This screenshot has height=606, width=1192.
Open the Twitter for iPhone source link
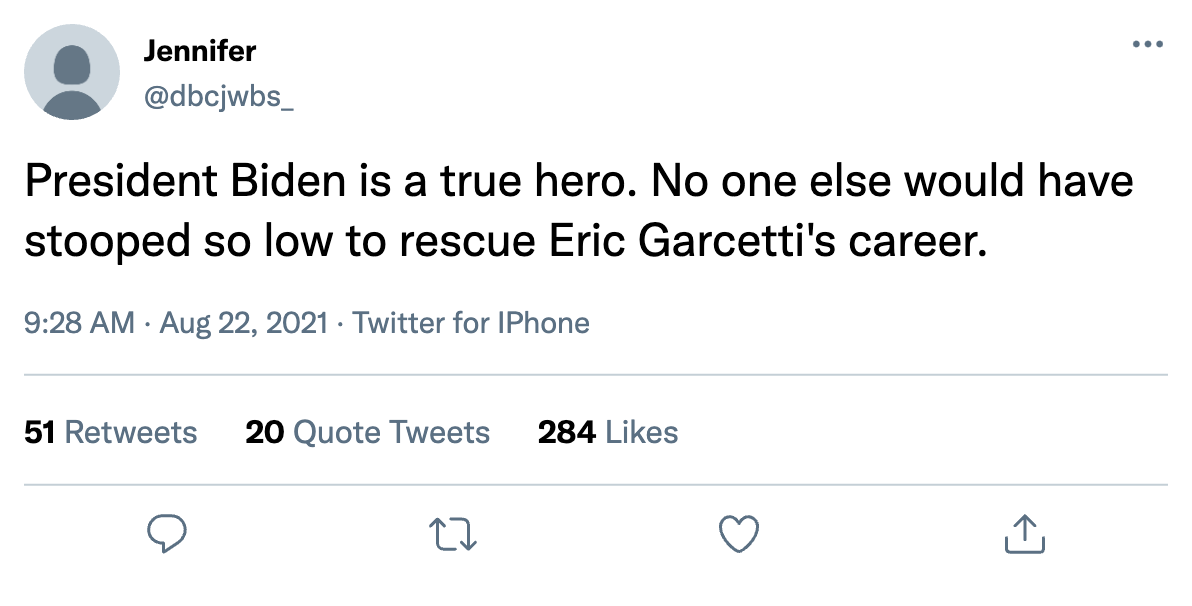point(471,323)
